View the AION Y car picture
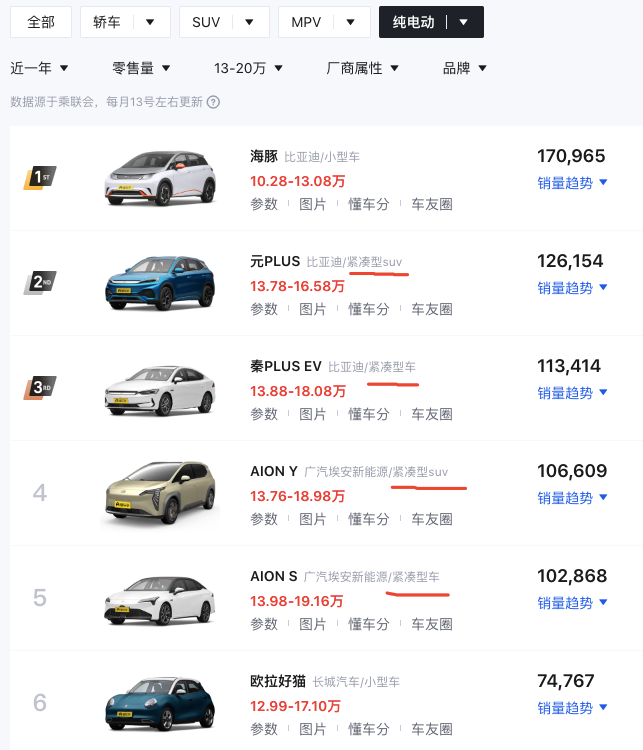This screenshot has width=643, height=750. click(x=159, y=493)
